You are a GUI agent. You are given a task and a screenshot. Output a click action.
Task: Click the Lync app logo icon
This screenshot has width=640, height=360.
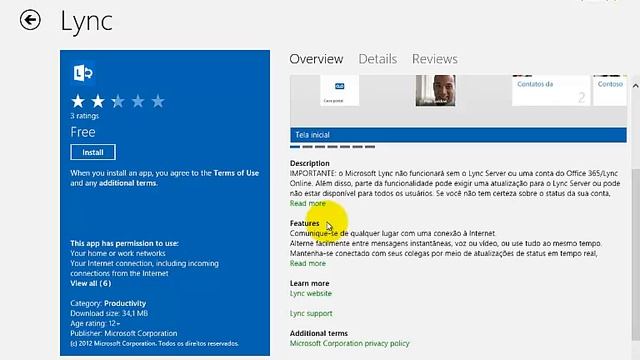(83, 73)
